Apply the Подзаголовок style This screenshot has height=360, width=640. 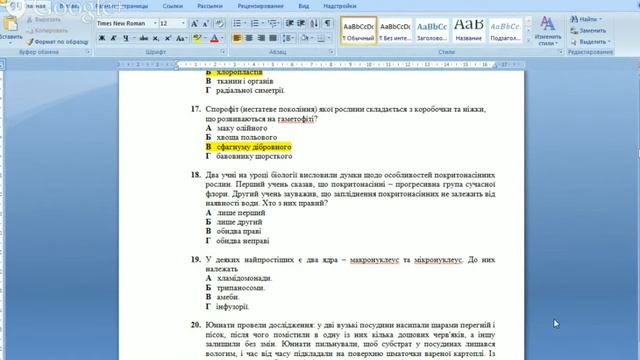(505, 30)
